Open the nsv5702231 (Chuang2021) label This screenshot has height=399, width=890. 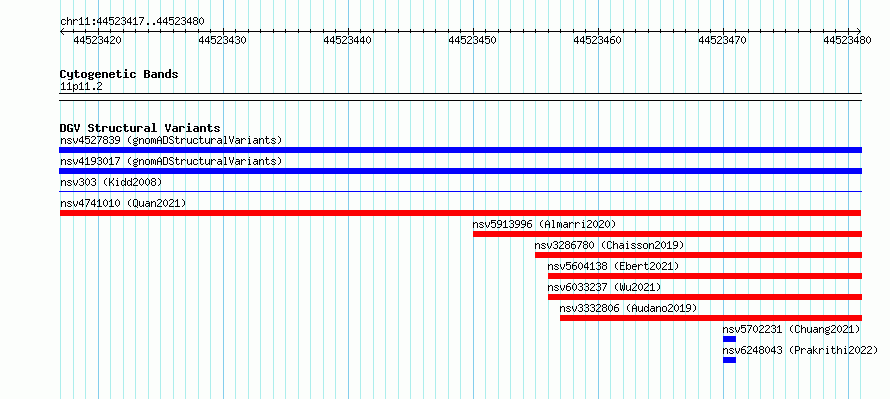[792, 329]
